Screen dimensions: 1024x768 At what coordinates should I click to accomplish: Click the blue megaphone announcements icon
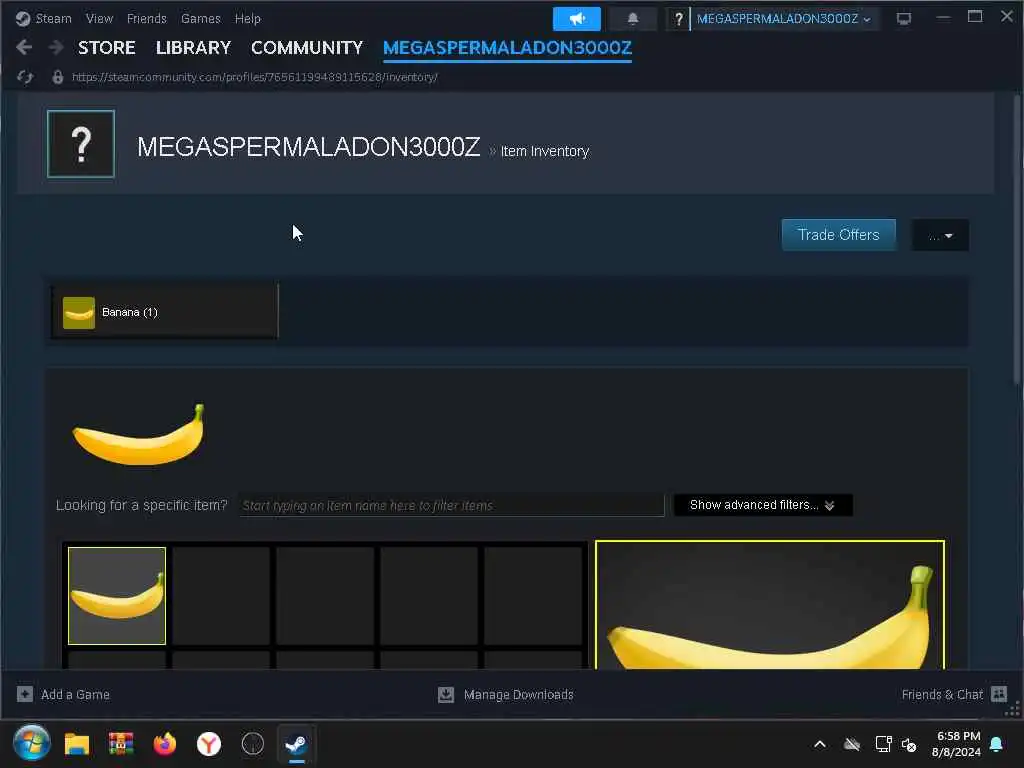(577, 19)
